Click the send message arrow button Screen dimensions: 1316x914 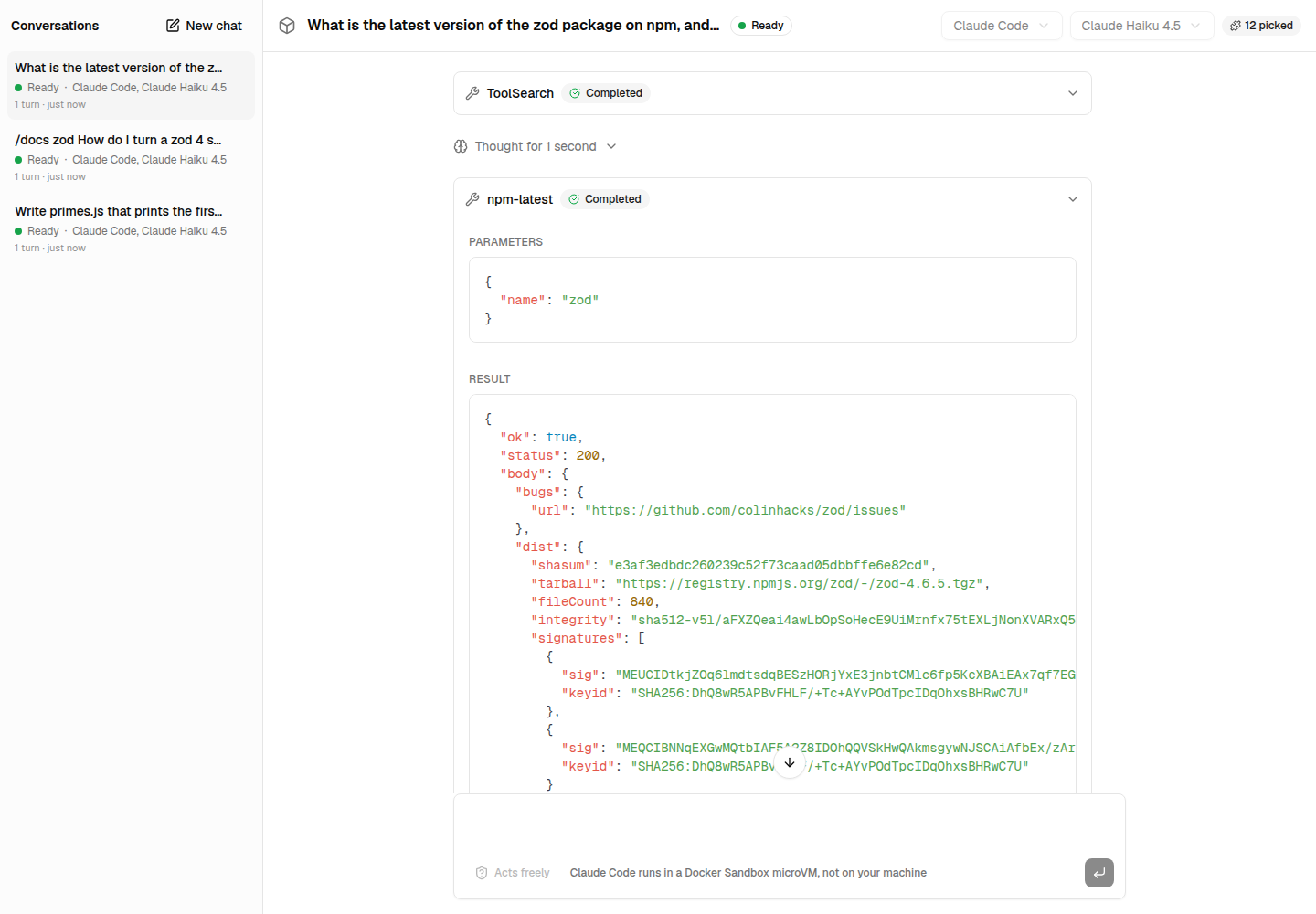coord(1099,873)
